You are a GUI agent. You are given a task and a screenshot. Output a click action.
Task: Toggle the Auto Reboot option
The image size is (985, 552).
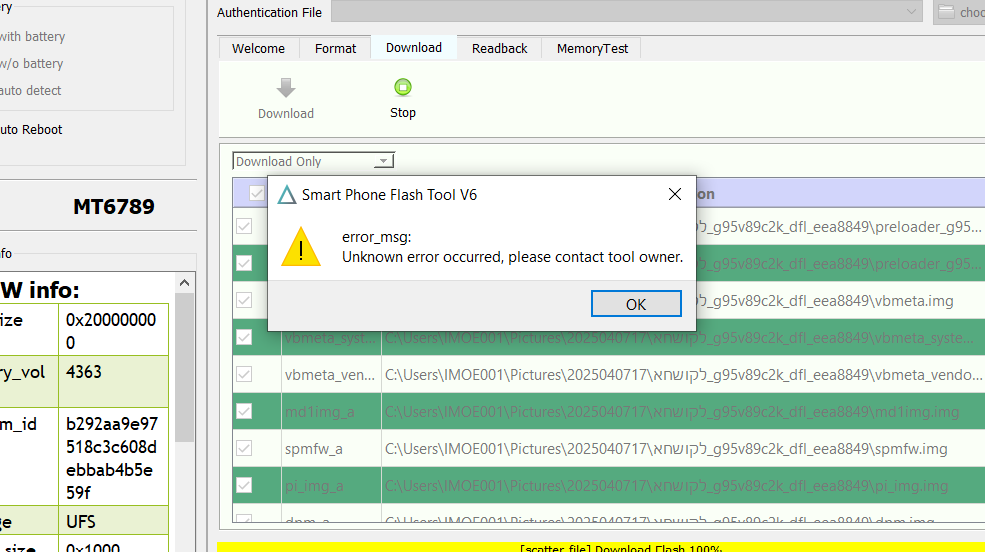[31, 129]
